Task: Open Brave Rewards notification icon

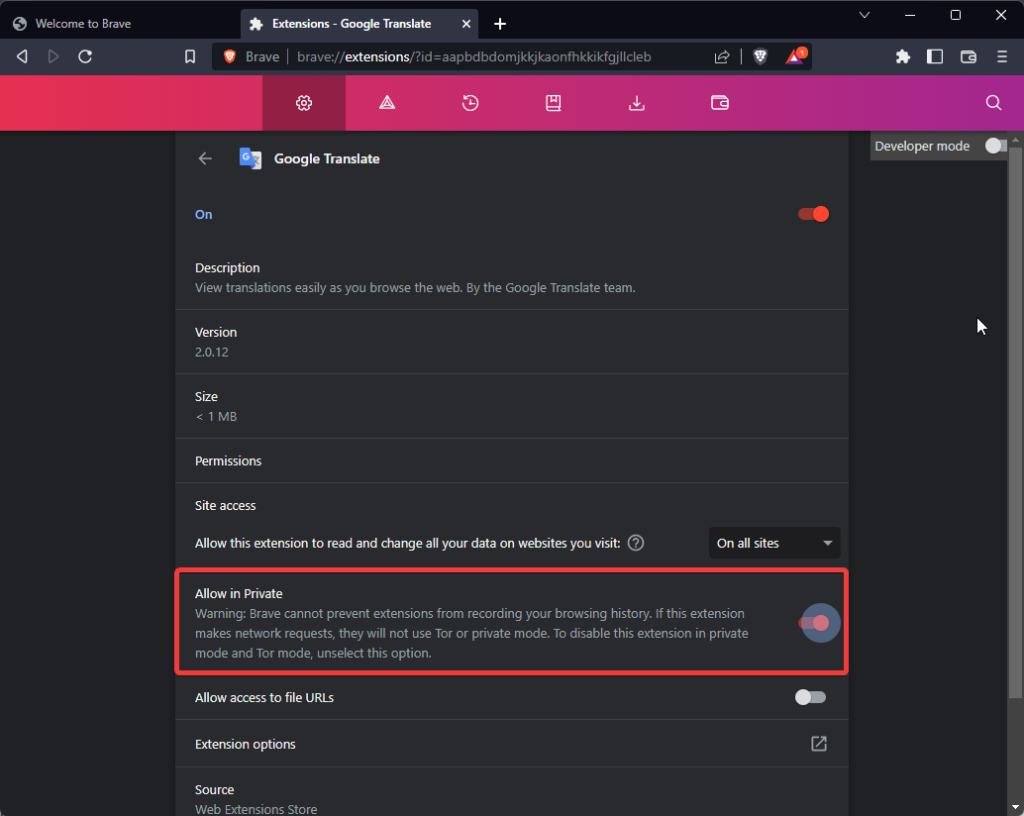Action: tap(795, 56)
